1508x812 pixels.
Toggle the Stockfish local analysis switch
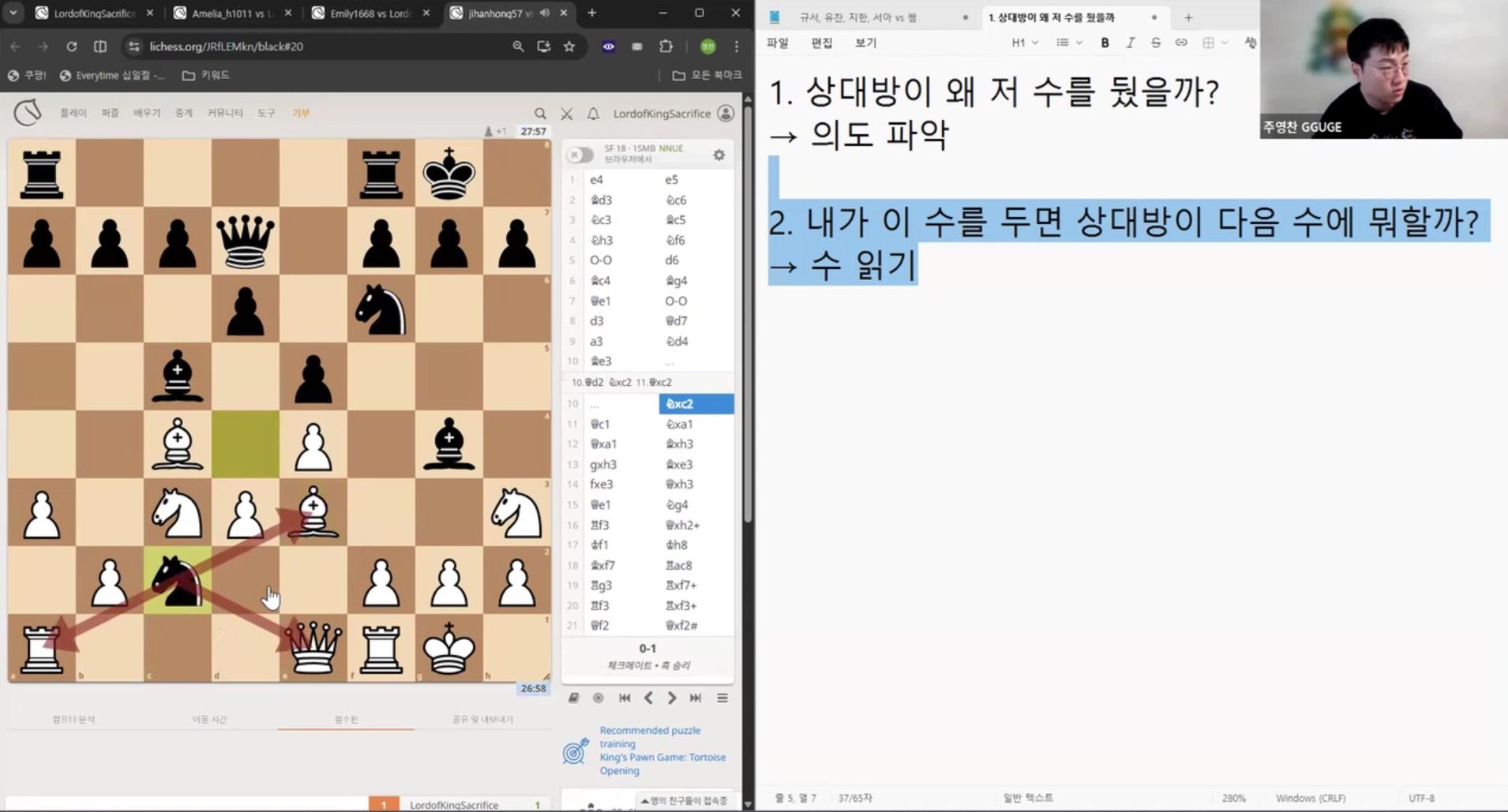(x=580, y=155)
